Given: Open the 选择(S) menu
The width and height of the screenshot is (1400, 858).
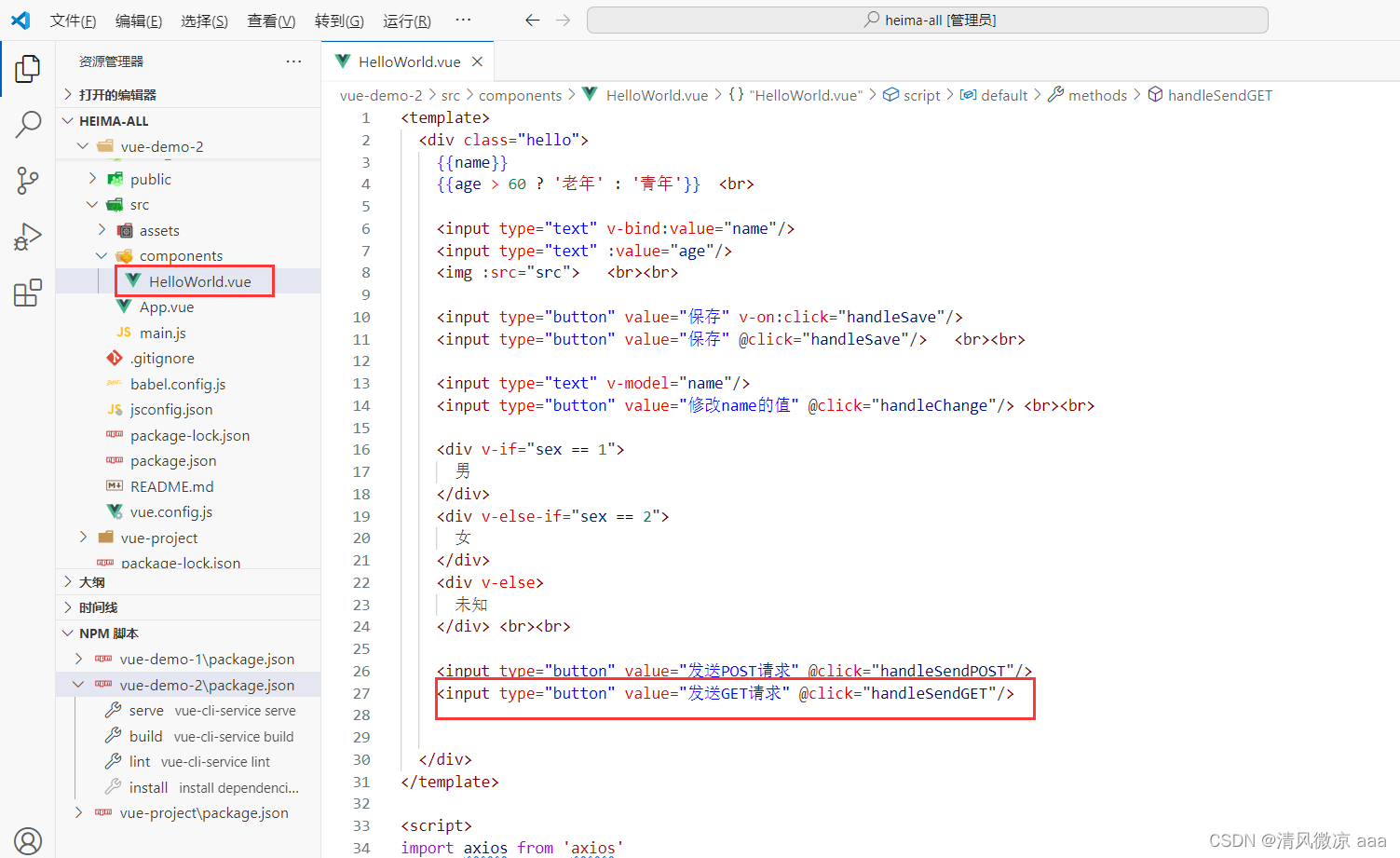Looking at the screenshot, I should point(204,20).
